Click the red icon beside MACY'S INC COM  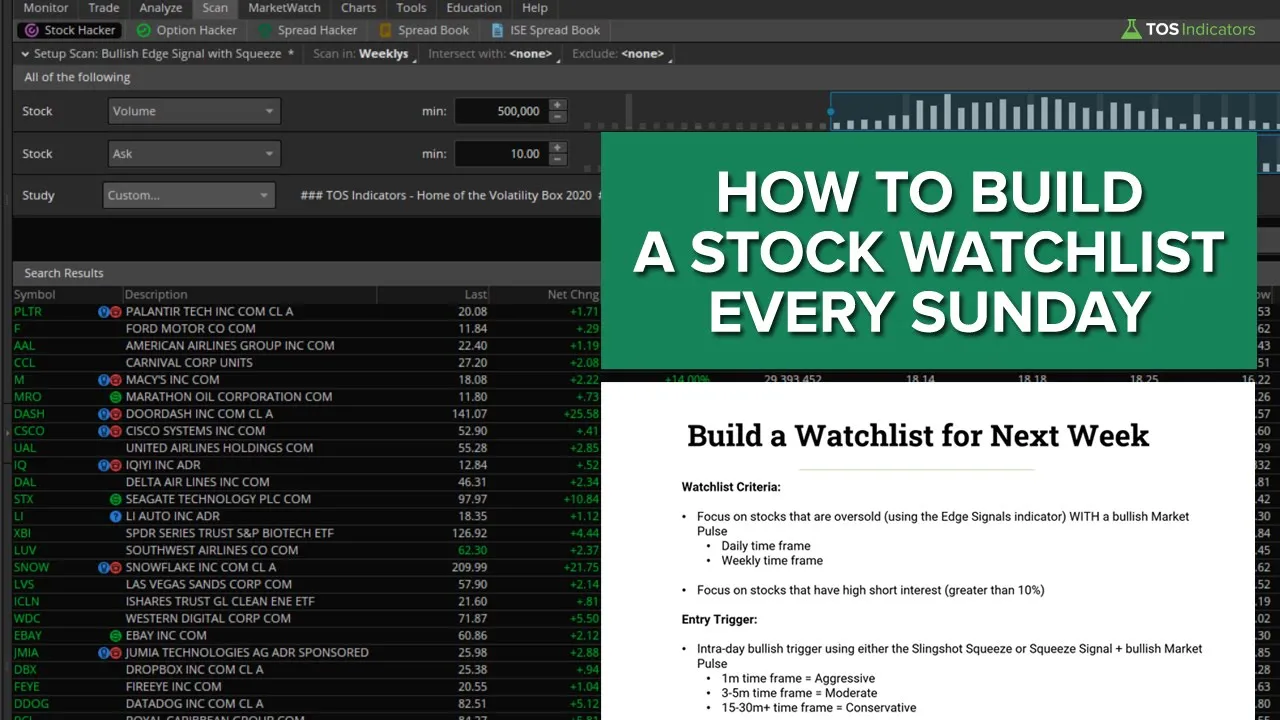[115, 380]
